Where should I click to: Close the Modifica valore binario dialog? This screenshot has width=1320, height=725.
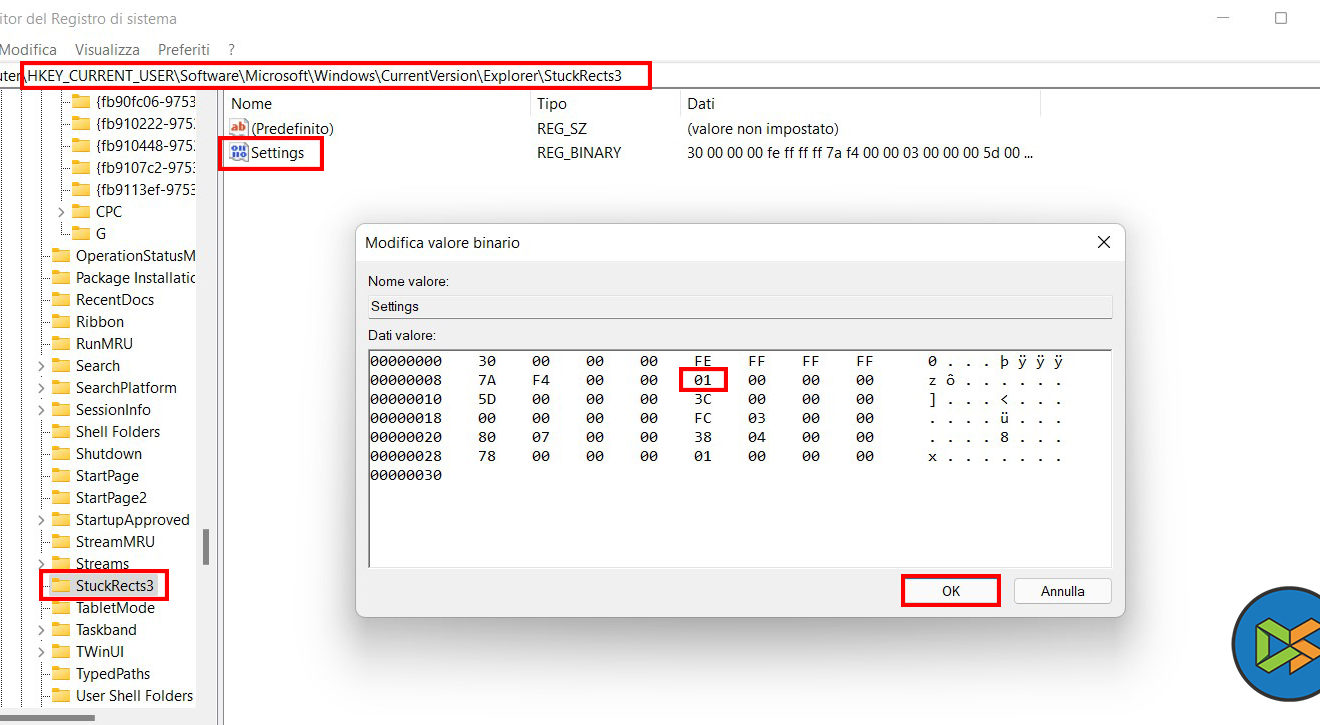(x=1104, y=243)
